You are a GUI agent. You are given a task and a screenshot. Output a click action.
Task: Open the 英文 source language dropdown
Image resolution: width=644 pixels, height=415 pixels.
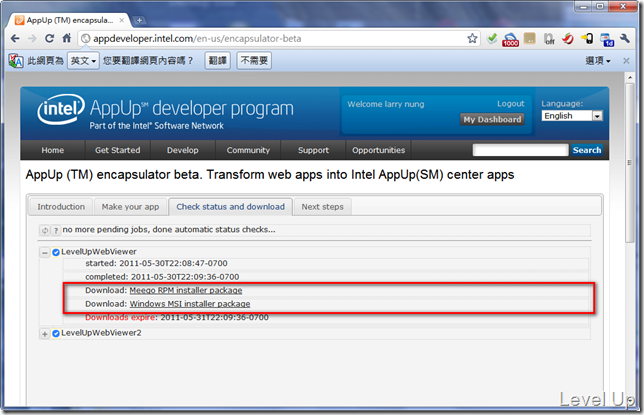coord(83,61)
